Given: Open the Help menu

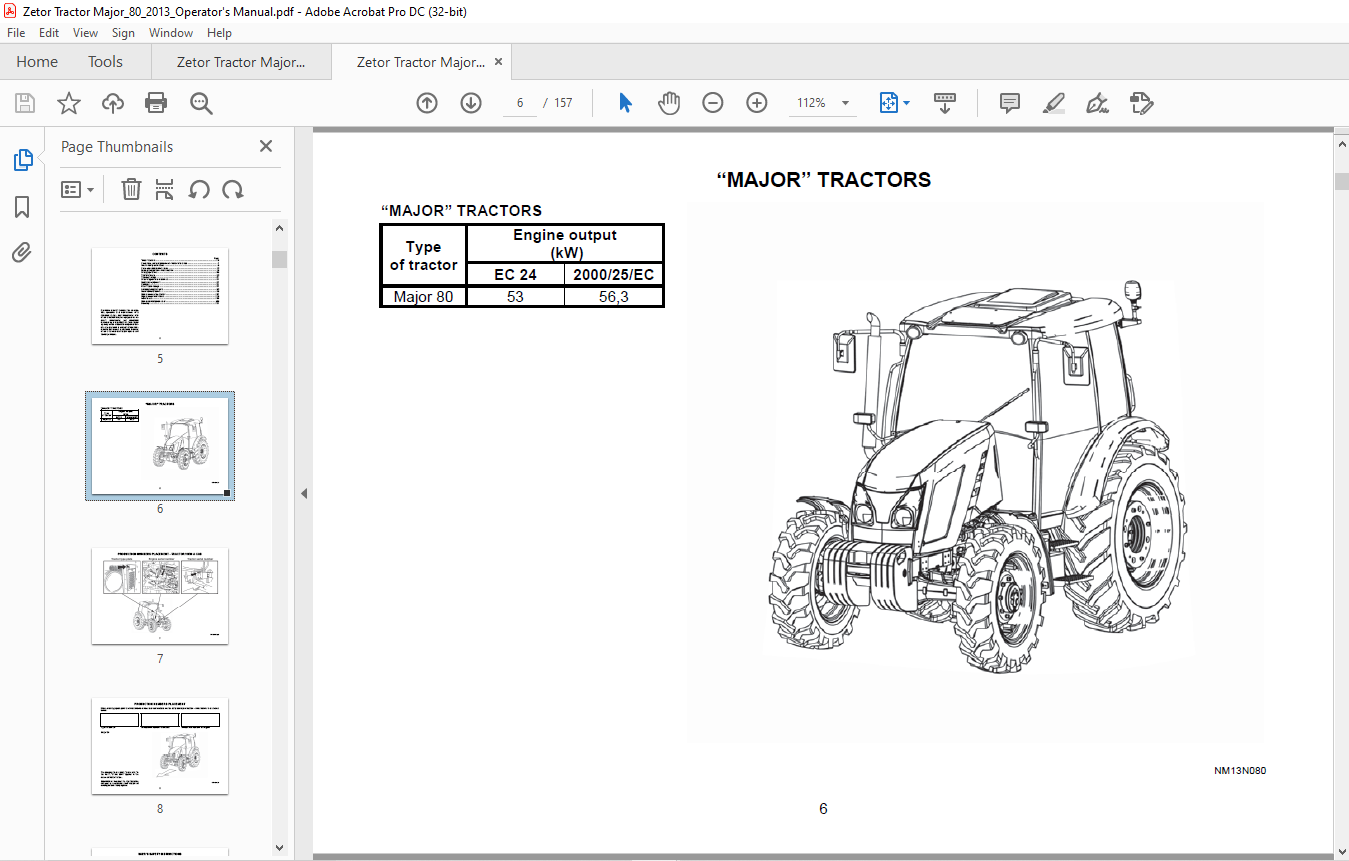Looking at the screenshot, I should (x=219, y=33).
